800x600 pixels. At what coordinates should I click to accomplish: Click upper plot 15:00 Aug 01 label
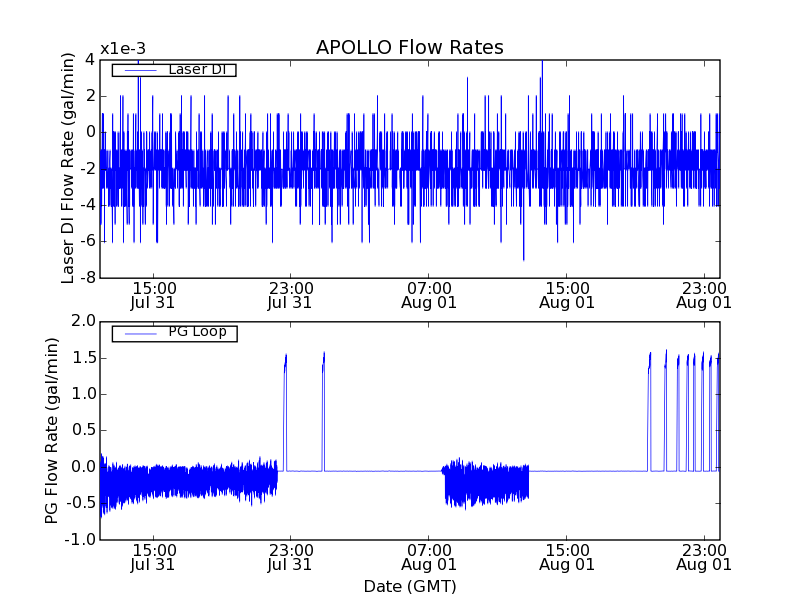[567, 295]
